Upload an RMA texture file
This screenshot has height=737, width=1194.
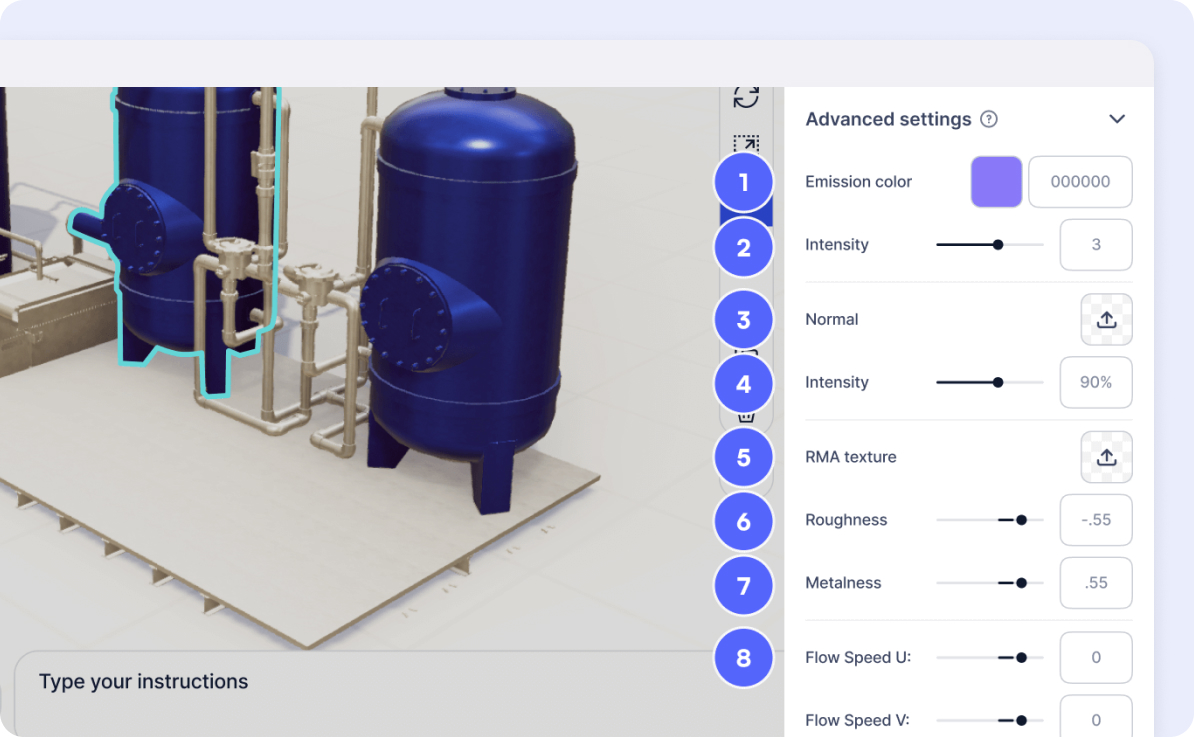[x=1106, y=457]
